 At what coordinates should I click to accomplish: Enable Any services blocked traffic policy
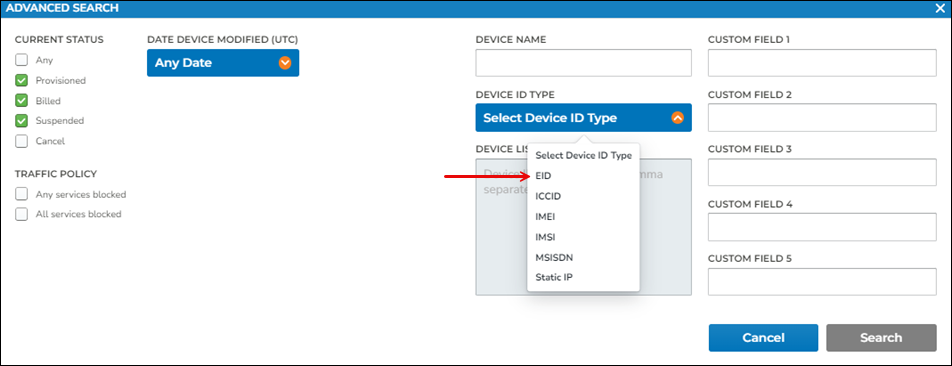(x=22, y=194)
